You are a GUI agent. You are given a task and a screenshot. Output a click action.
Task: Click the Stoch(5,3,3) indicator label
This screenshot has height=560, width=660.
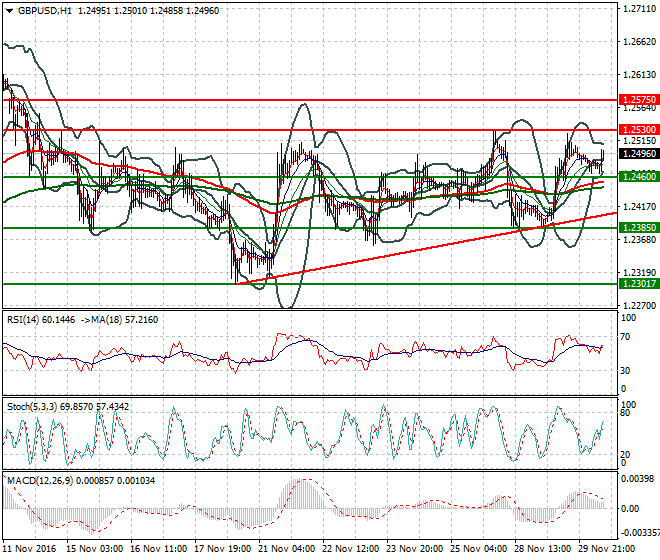[32, 407]
